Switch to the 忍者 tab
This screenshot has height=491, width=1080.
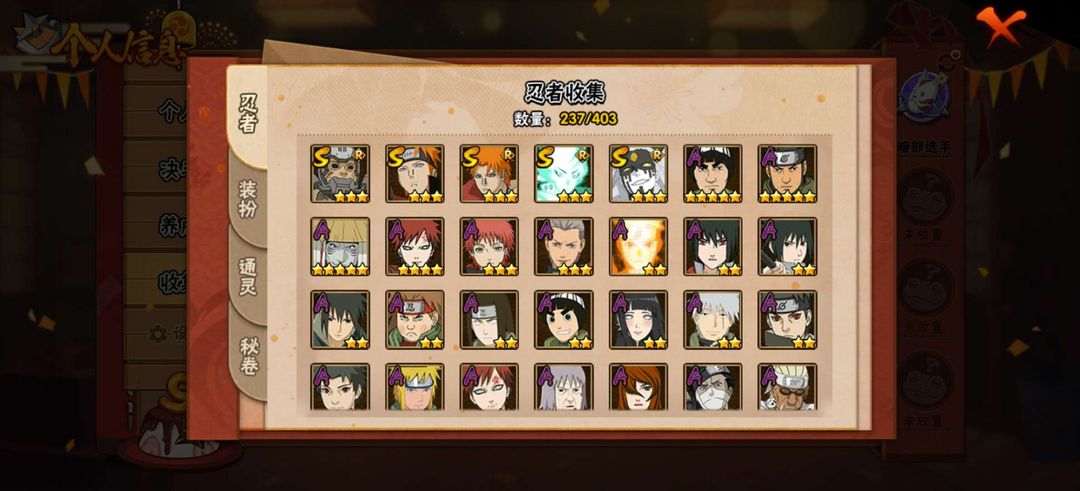[x=248, y=116]
